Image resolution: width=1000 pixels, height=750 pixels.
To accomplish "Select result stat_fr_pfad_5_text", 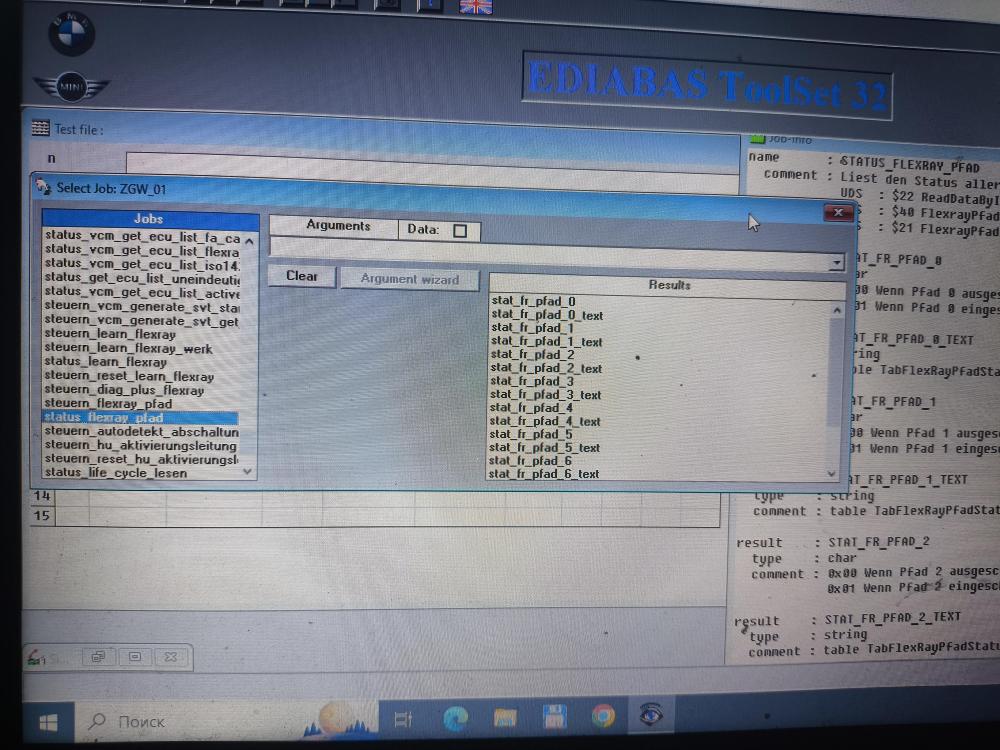I will click(x=545, y=448).
